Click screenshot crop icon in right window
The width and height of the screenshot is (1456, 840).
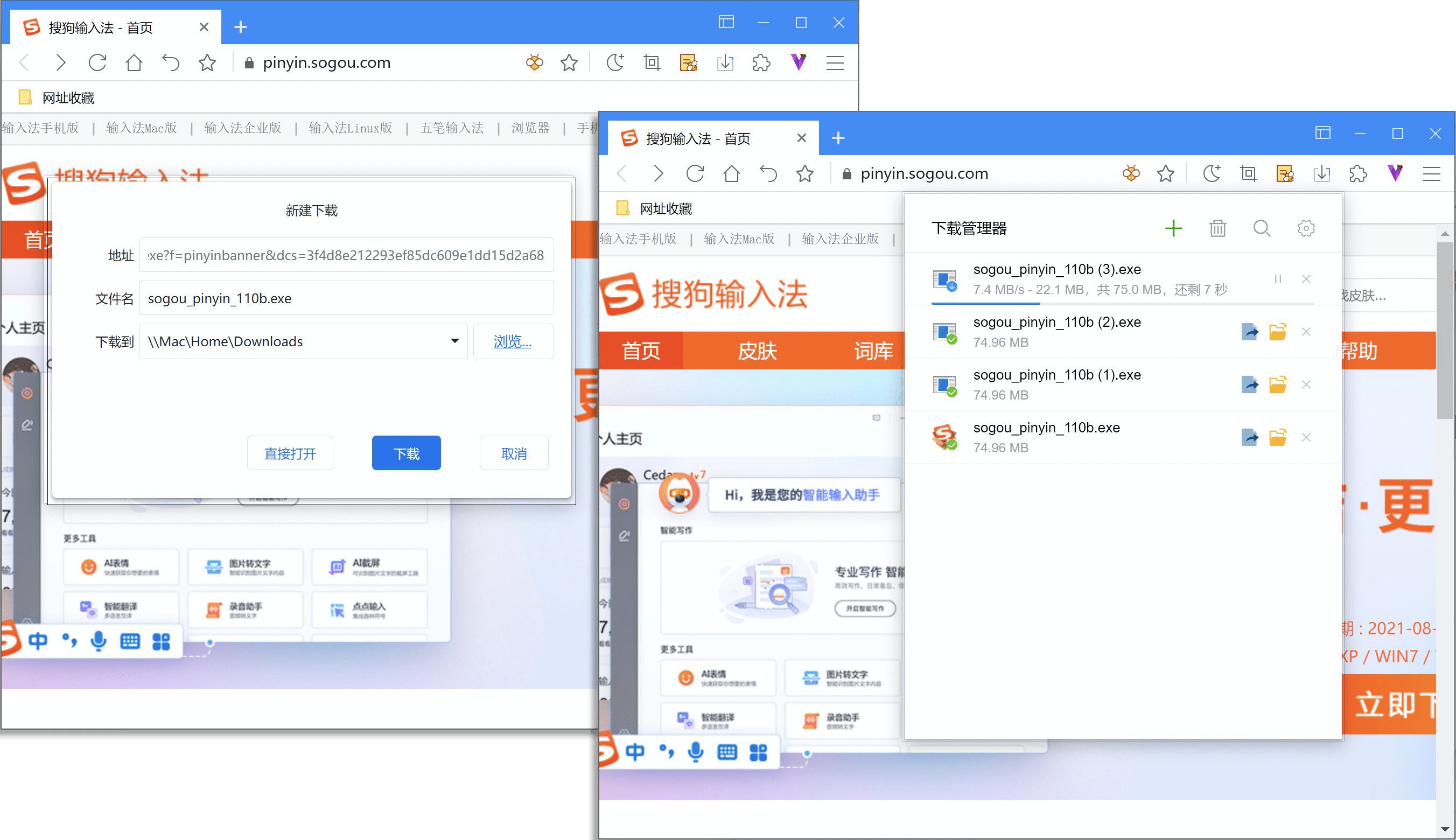(1249, 173)
